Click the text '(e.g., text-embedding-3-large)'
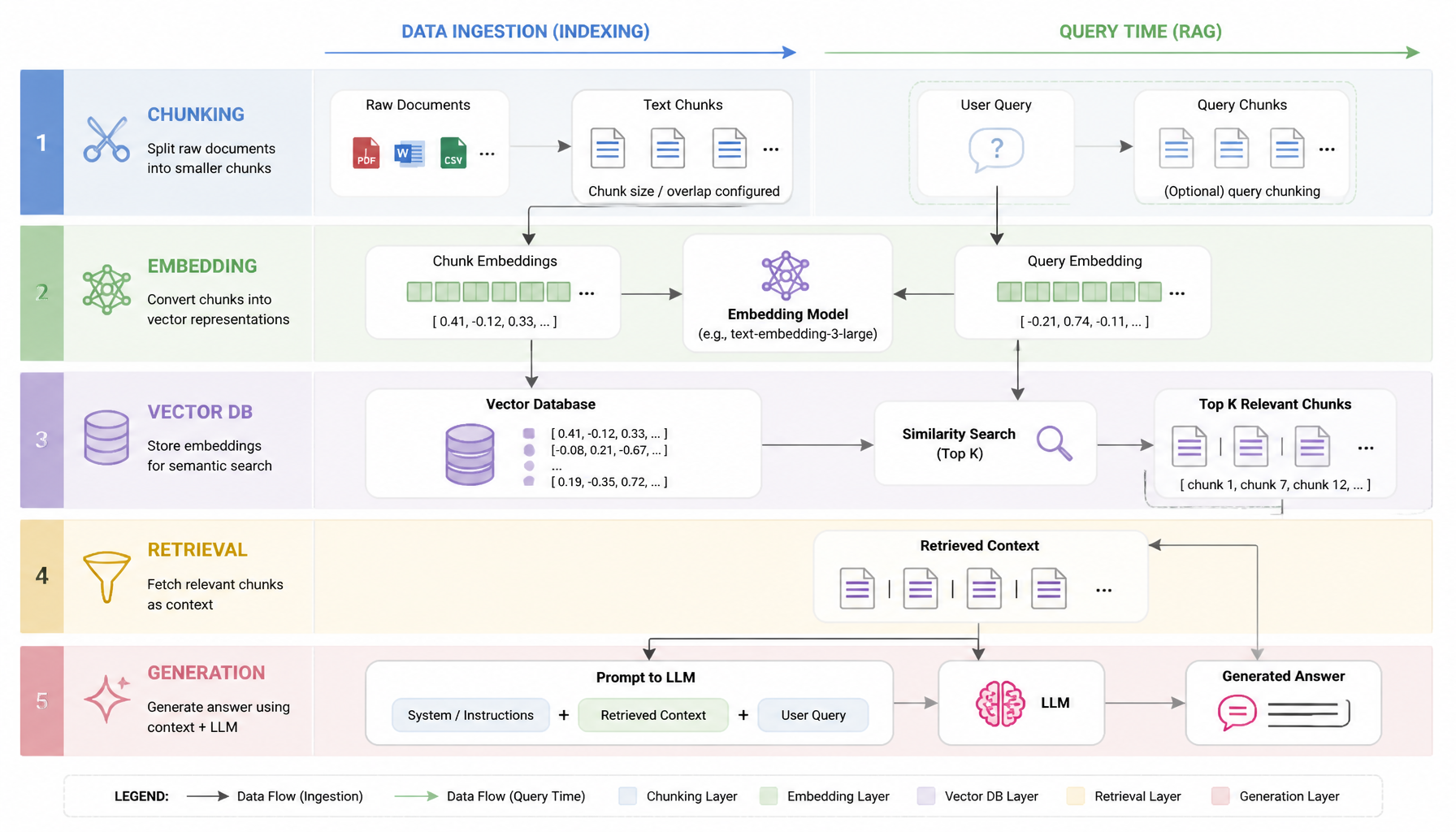Screen dimensions: 1456x832 click(788, 334)
